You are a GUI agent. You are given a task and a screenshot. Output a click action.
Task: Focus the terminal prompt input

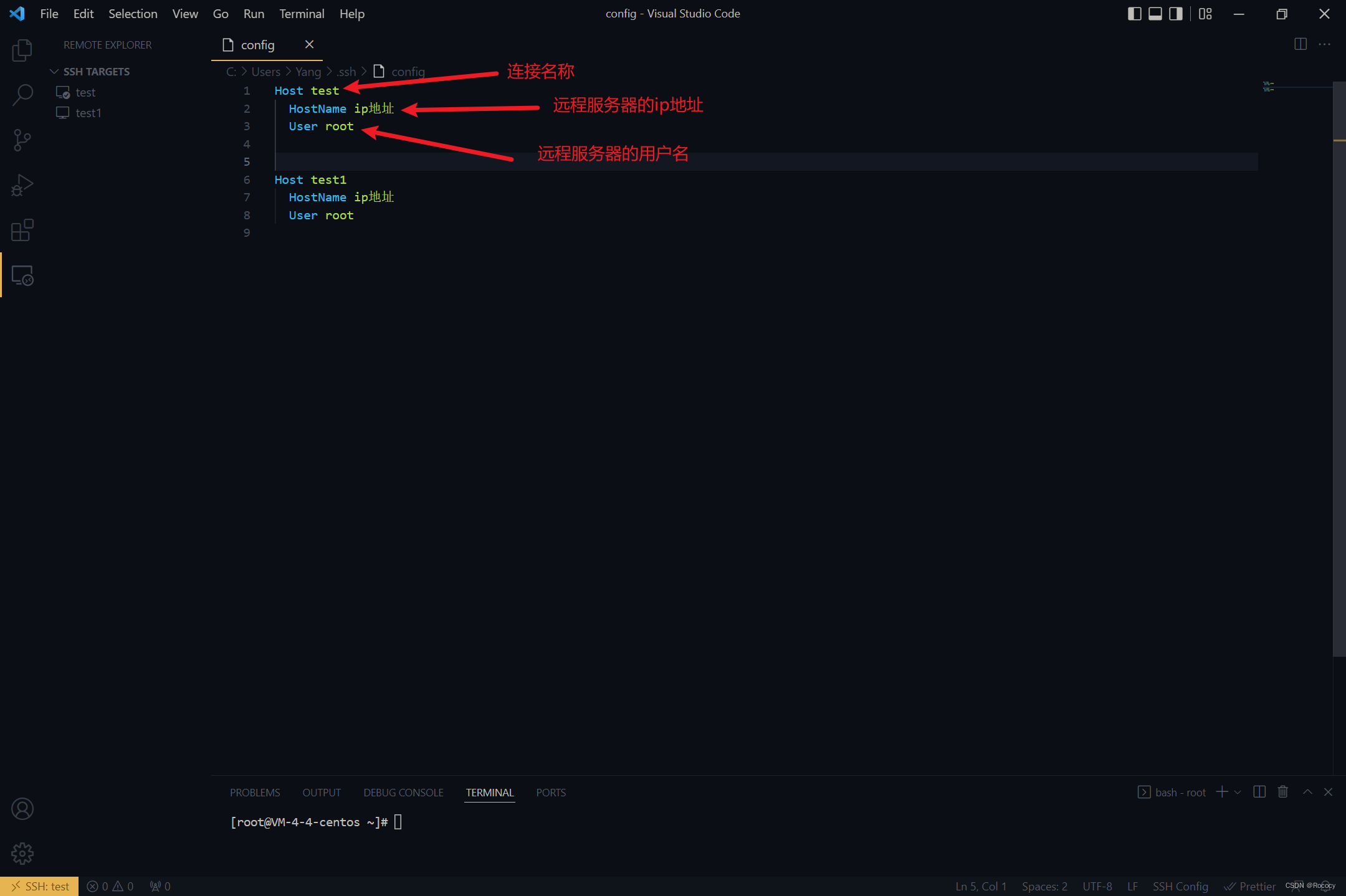click(x=398, y=822)
